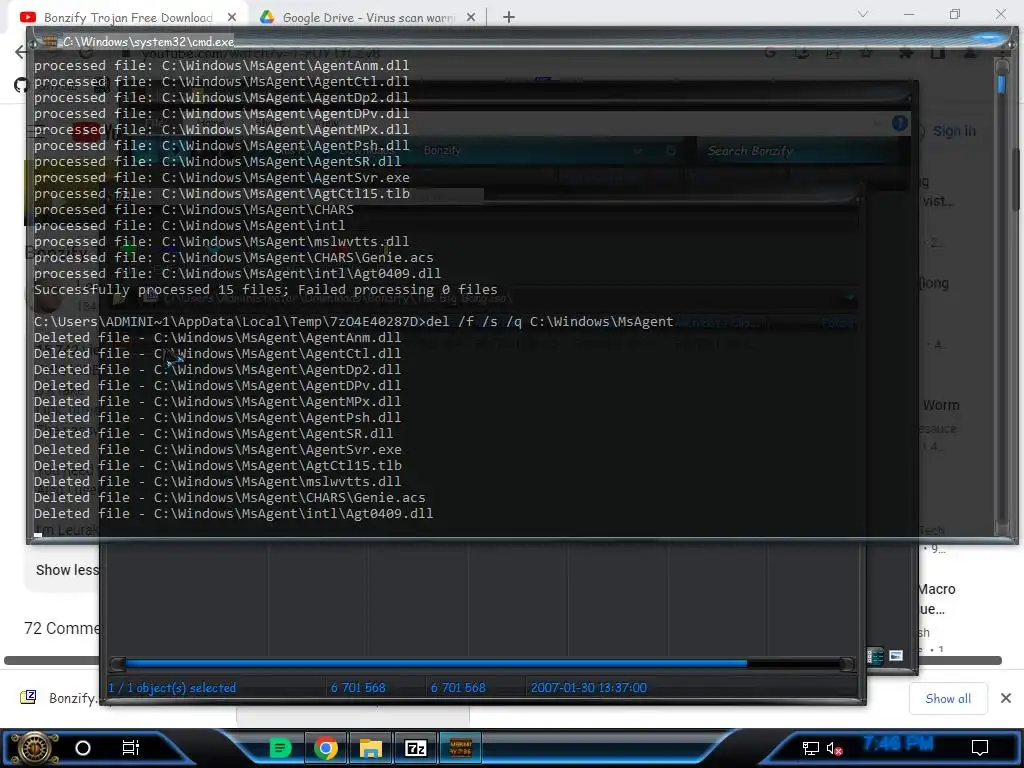Click 'processed file: ...mslwvtts.dll' line
This screenshot has height=768, width=1024.
click(x=222, y=242)
